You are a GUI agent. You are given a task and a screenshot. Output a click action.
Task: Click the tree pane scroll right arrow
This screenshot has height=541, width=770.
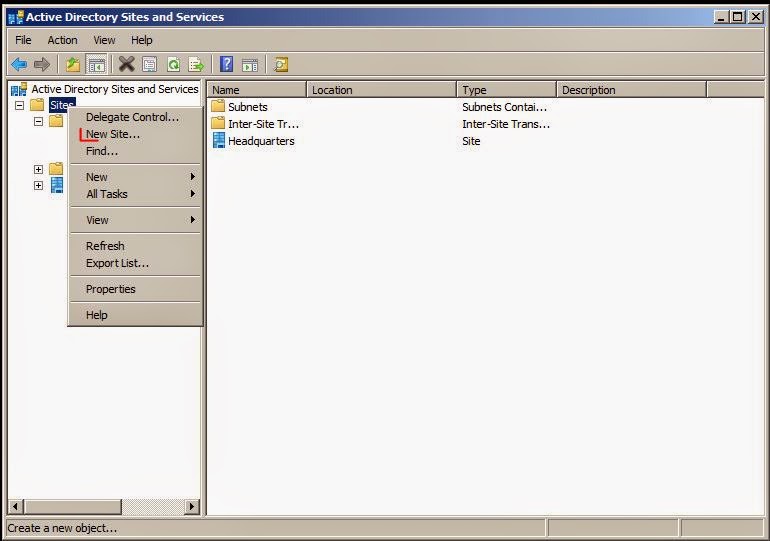[x=192, y=506]
